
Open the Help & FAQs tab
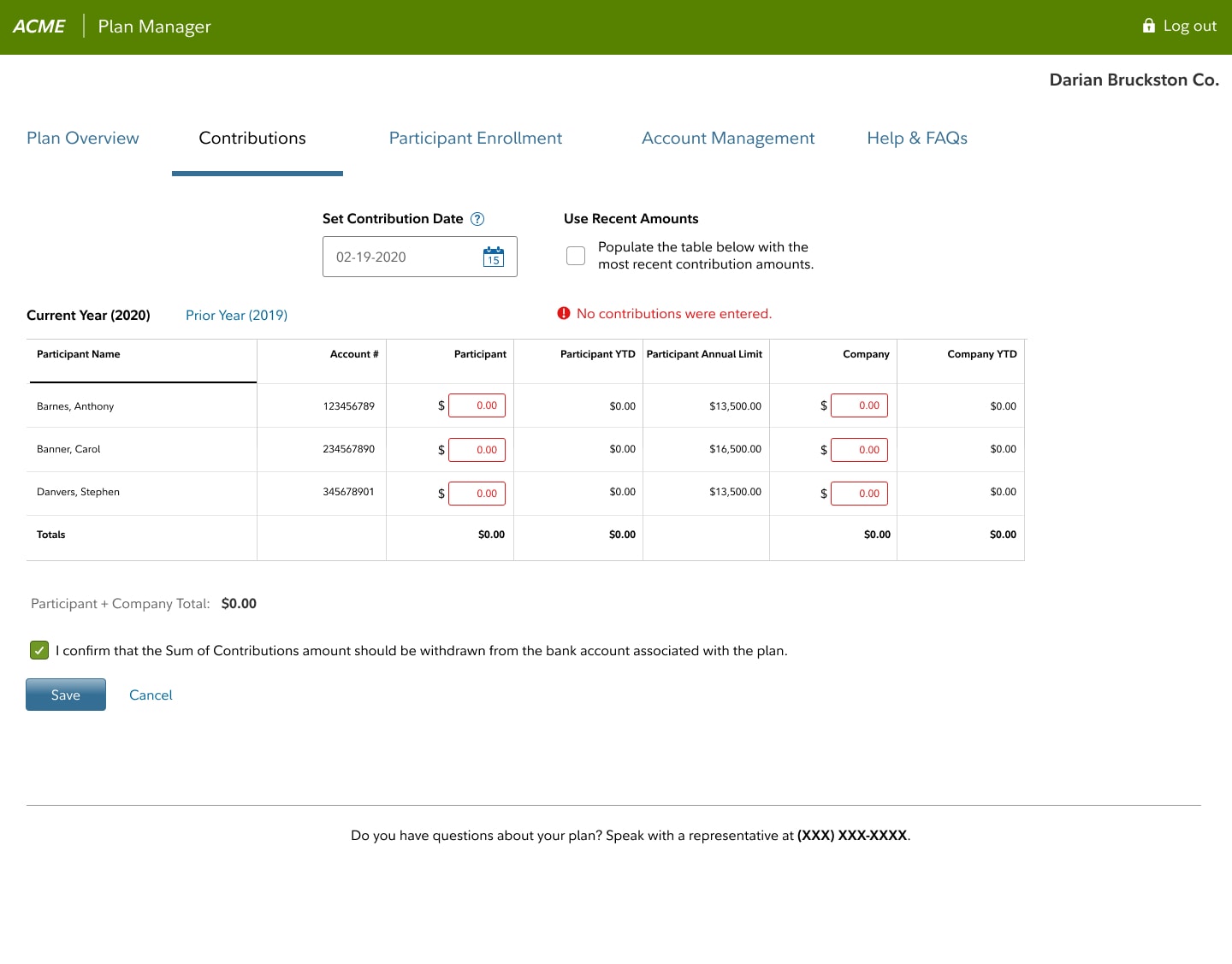pos(917,139)
